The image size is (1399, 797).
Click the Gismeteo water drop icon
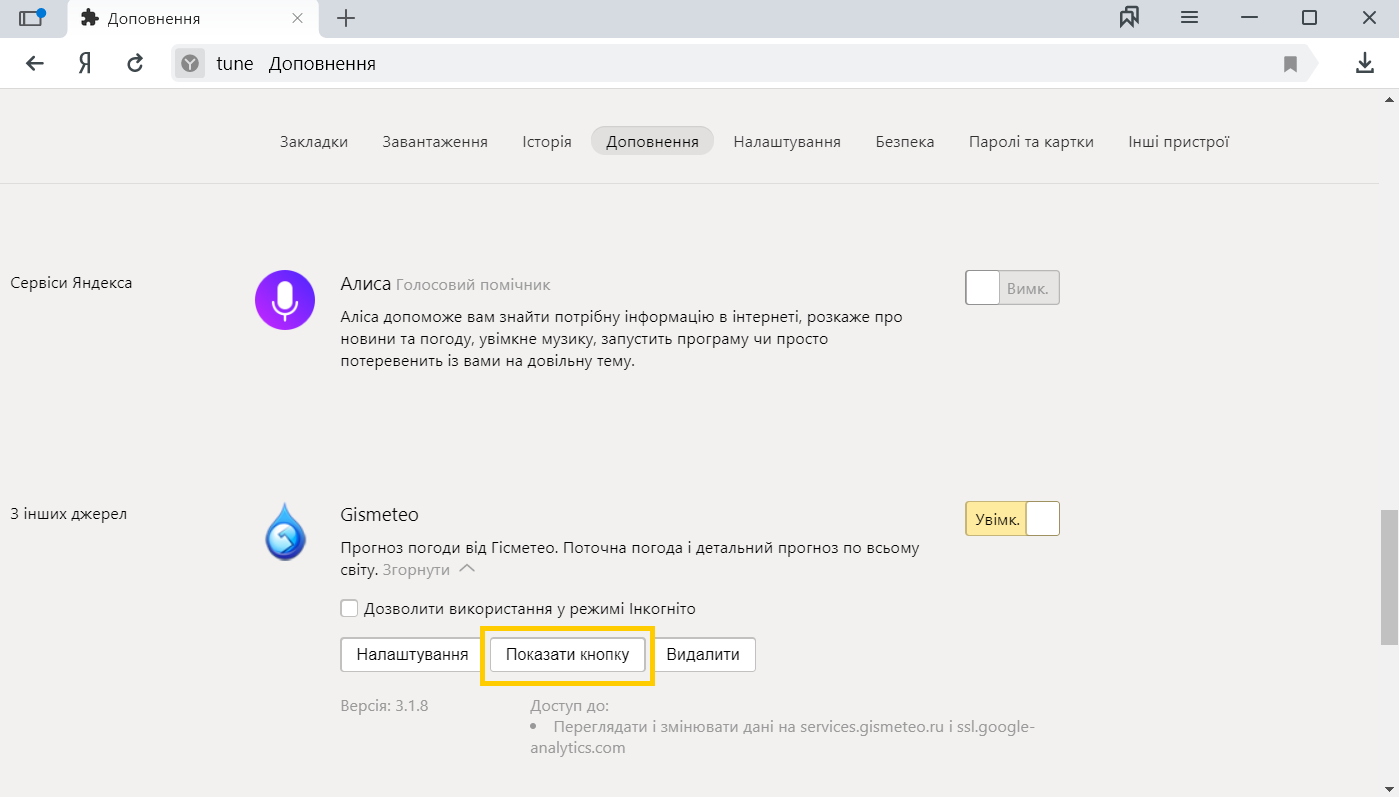pos(285,531)
